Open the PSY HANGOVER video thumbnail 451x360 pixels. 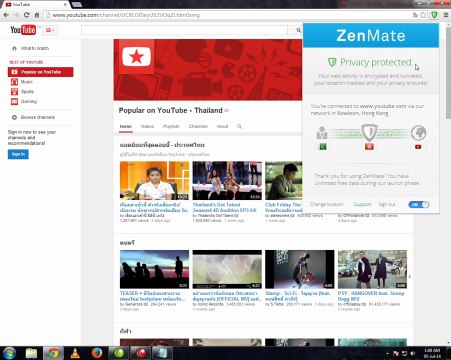[x=372, y=269]
